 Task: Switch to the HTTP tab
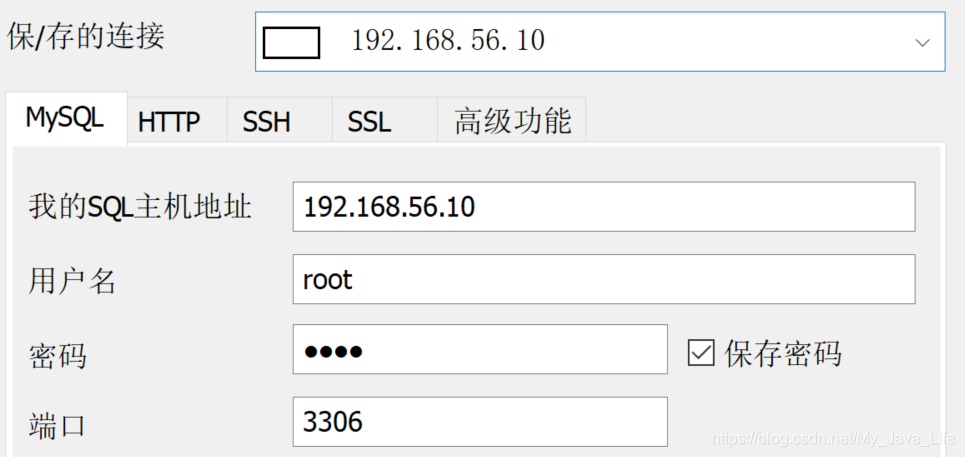[x=177, y=121]
